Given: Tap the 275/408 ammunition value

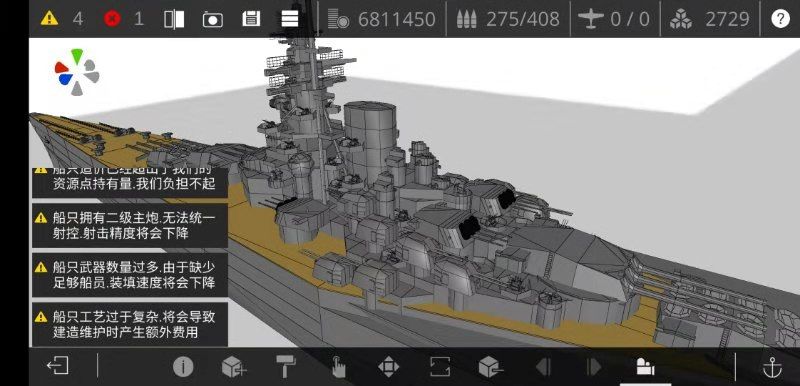Looking at the screenshot, I should click(523, 19).
